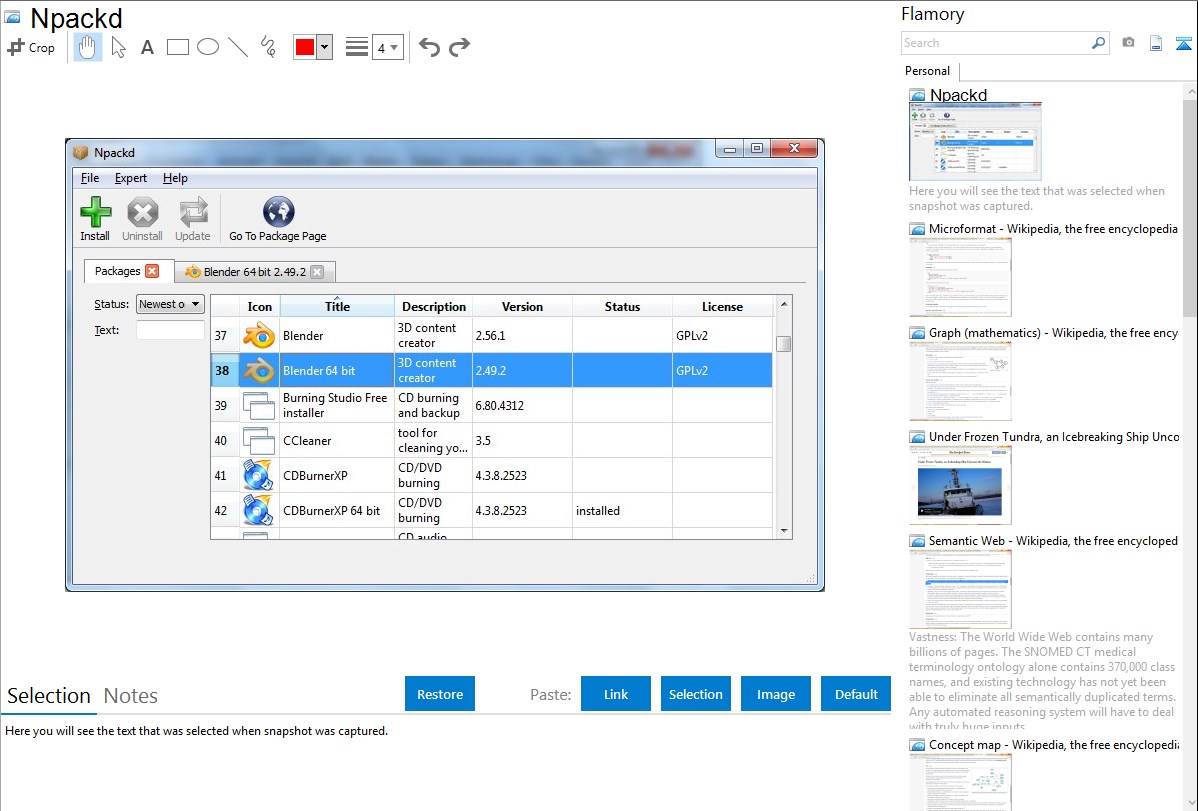Select the text annotation tool

click(147, 47)
